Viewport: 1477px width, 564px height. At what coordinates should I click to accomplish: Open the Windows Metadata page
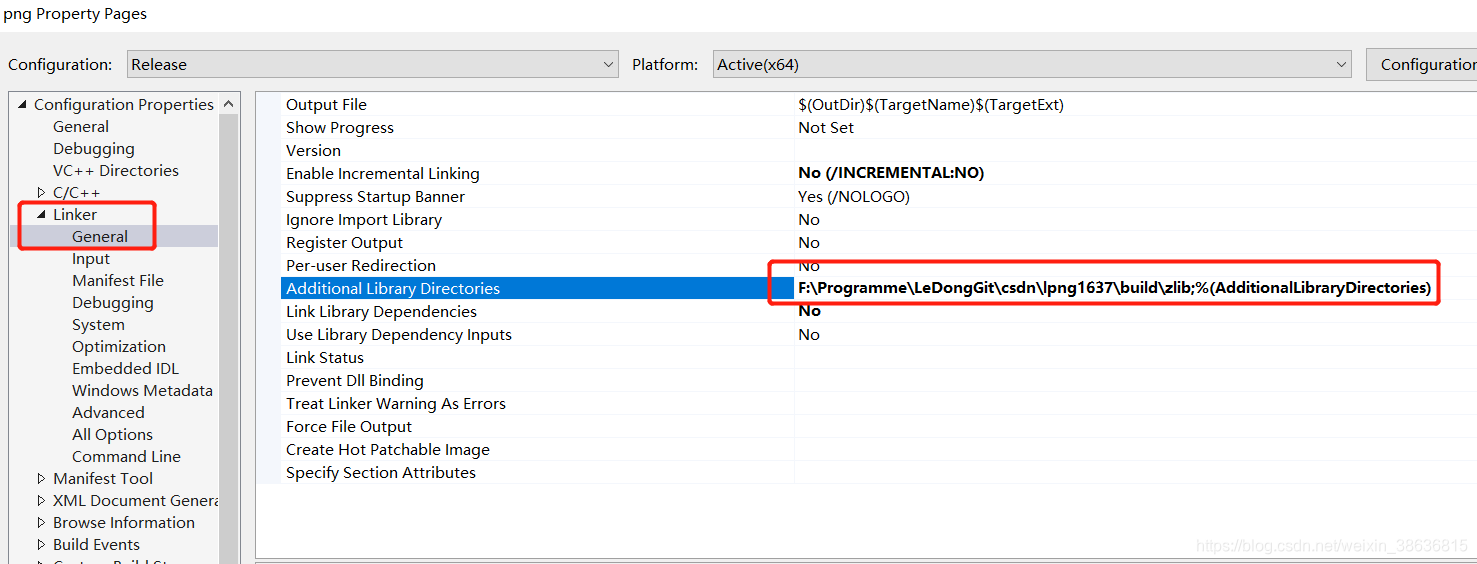[142, 391]
